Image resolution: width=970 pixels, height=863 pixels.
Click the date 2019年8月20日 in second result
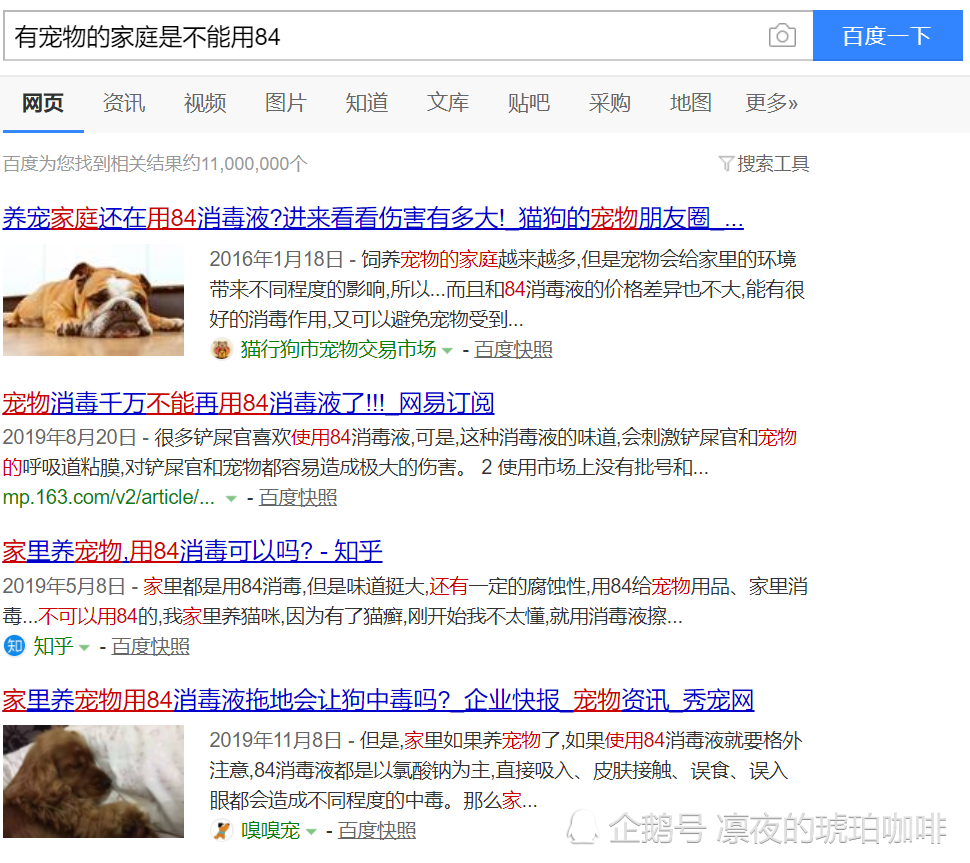click(69, 437)
